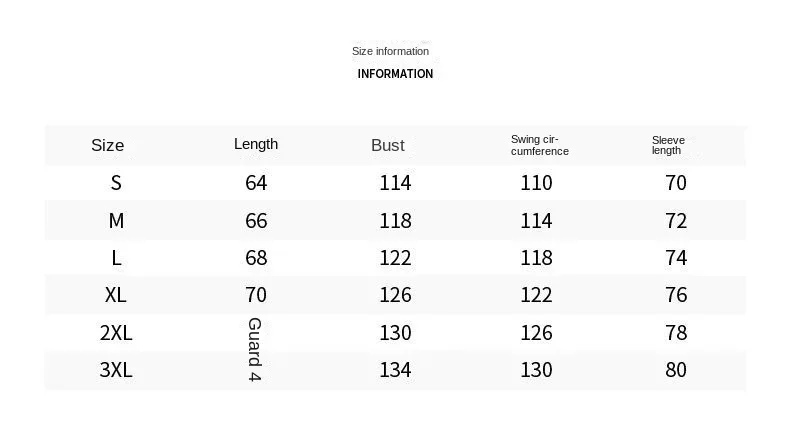
Task: Click the Swing circumference column header
Action: click(x=540, y=145)
